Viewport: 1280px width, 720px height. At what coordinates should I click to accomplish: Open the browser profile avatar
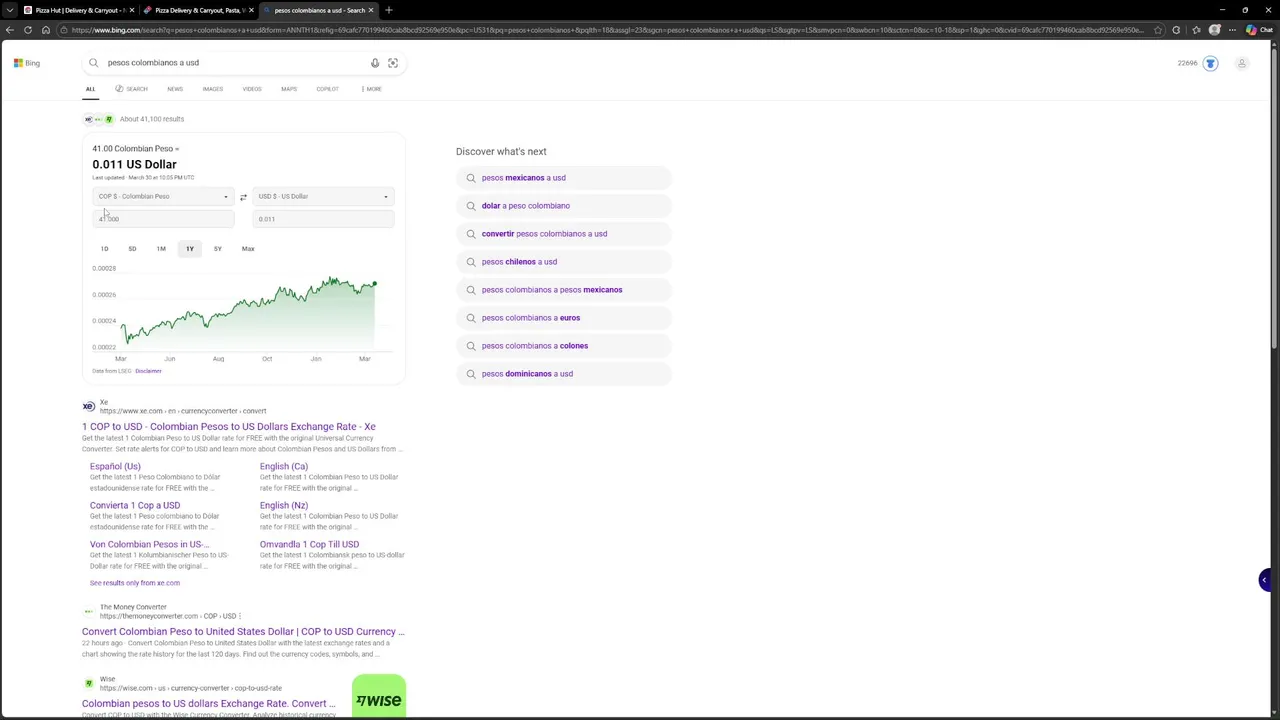[x=1214, y=30]
